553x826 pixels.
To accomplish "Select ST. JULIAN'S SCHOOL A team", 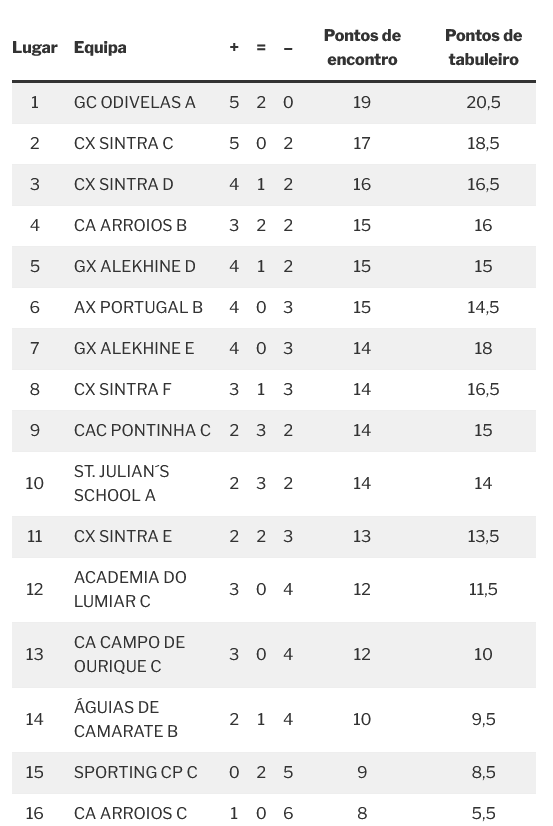I will click(122, 484).
